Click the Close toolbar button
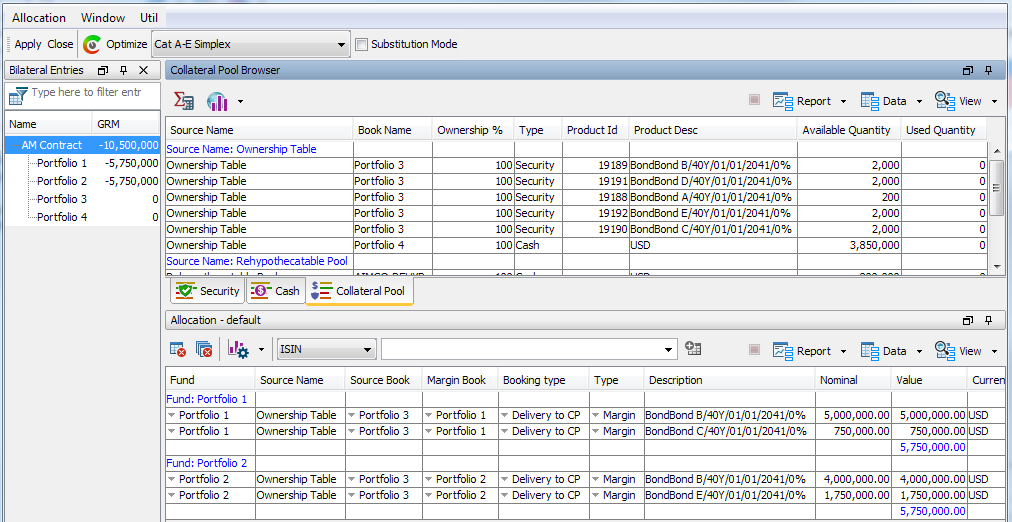This screenshot has height=522, width=1012. click(x=60, y=45)
